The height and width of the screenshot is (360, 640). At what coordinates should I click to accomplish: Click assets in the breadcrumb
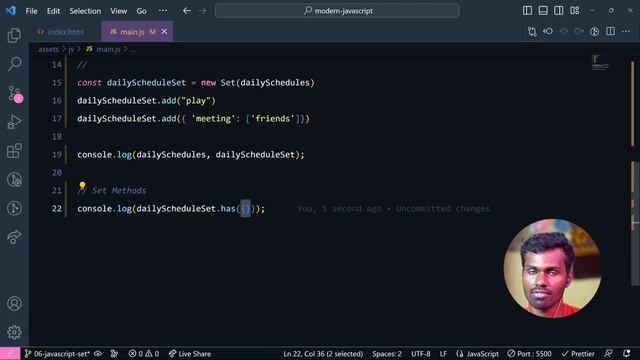point(49,49)
